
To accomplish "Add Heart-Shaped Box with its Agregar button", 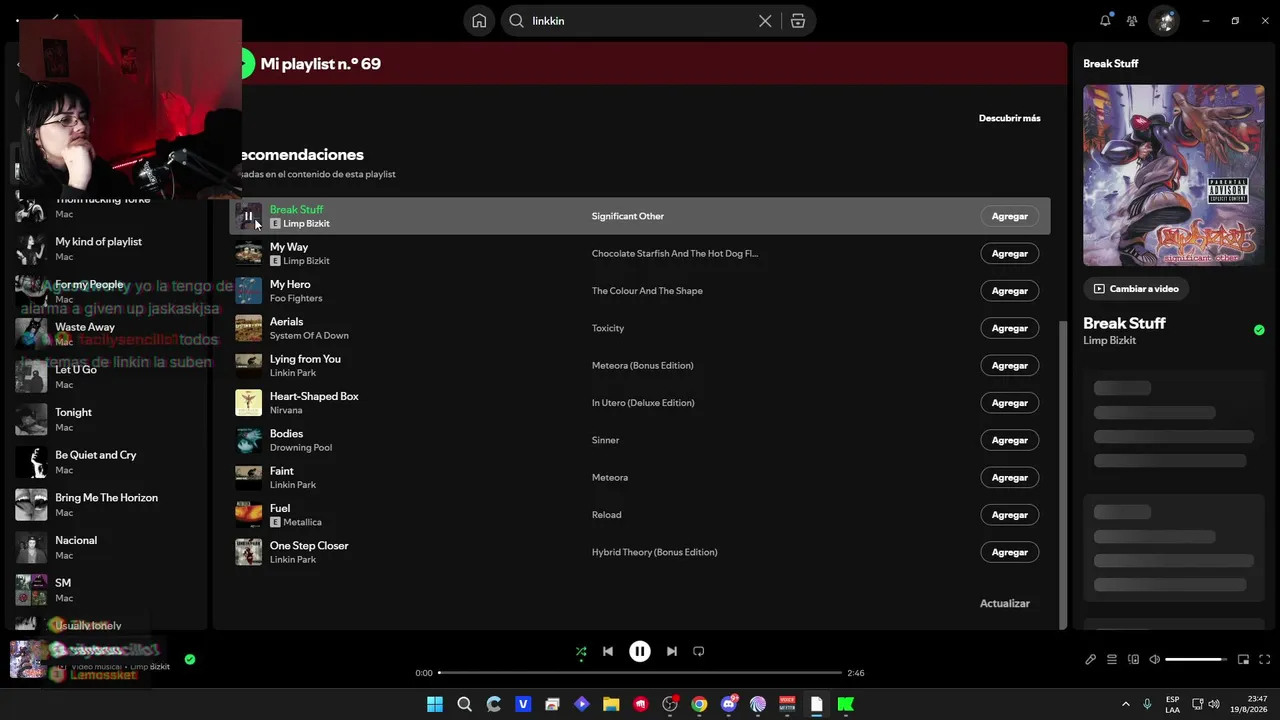I will coord(1009,403).
